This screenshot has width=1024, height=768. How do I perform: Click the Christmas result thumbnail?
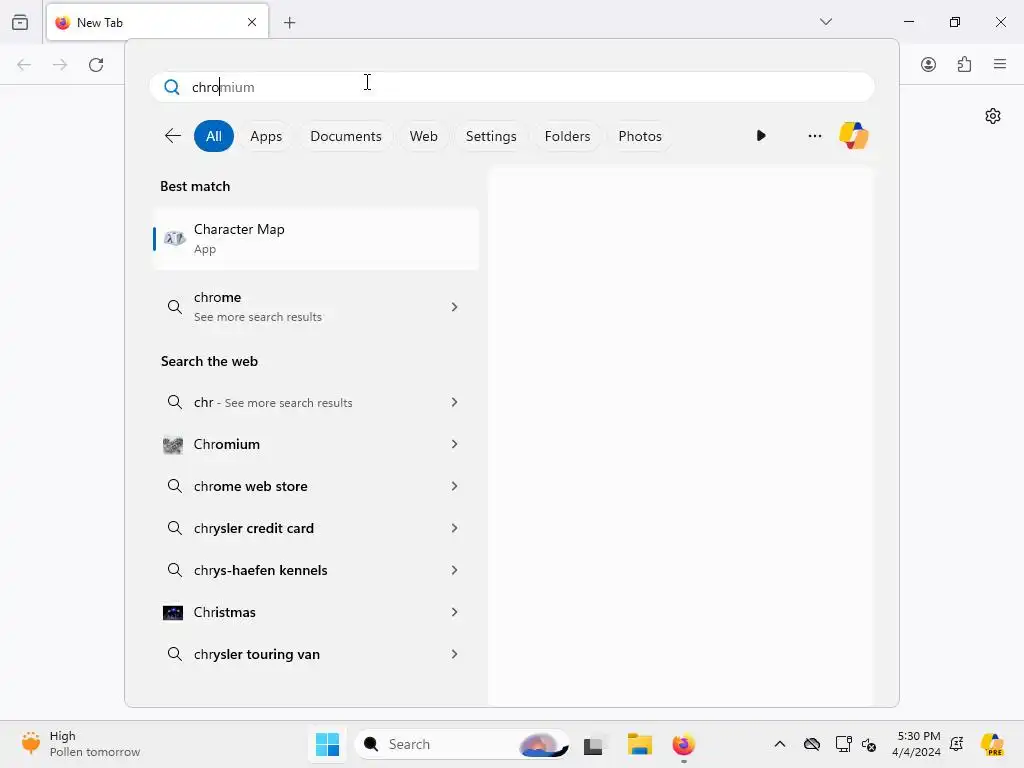[x=172, y=613]
